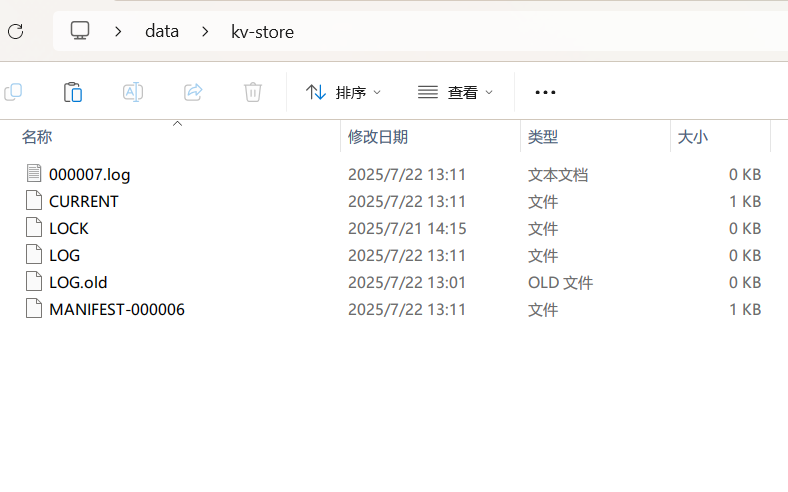This screenshot has width=788, height=492.
Task: Click the 1 KB size of CURRENT
Action: (x=745, y=202)
